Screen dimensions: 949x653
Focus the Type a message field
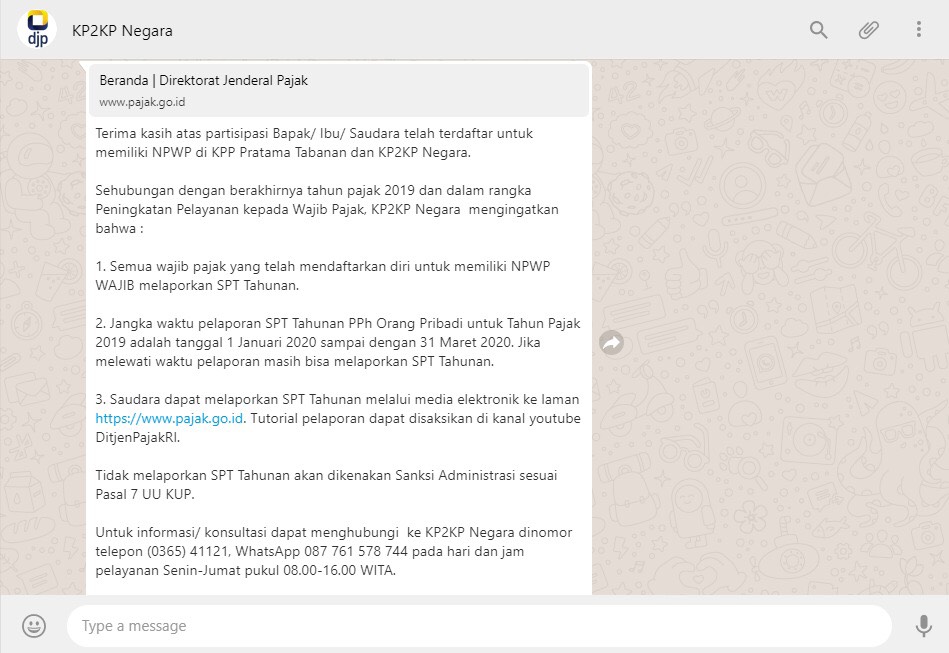click(x=478, y=626)
